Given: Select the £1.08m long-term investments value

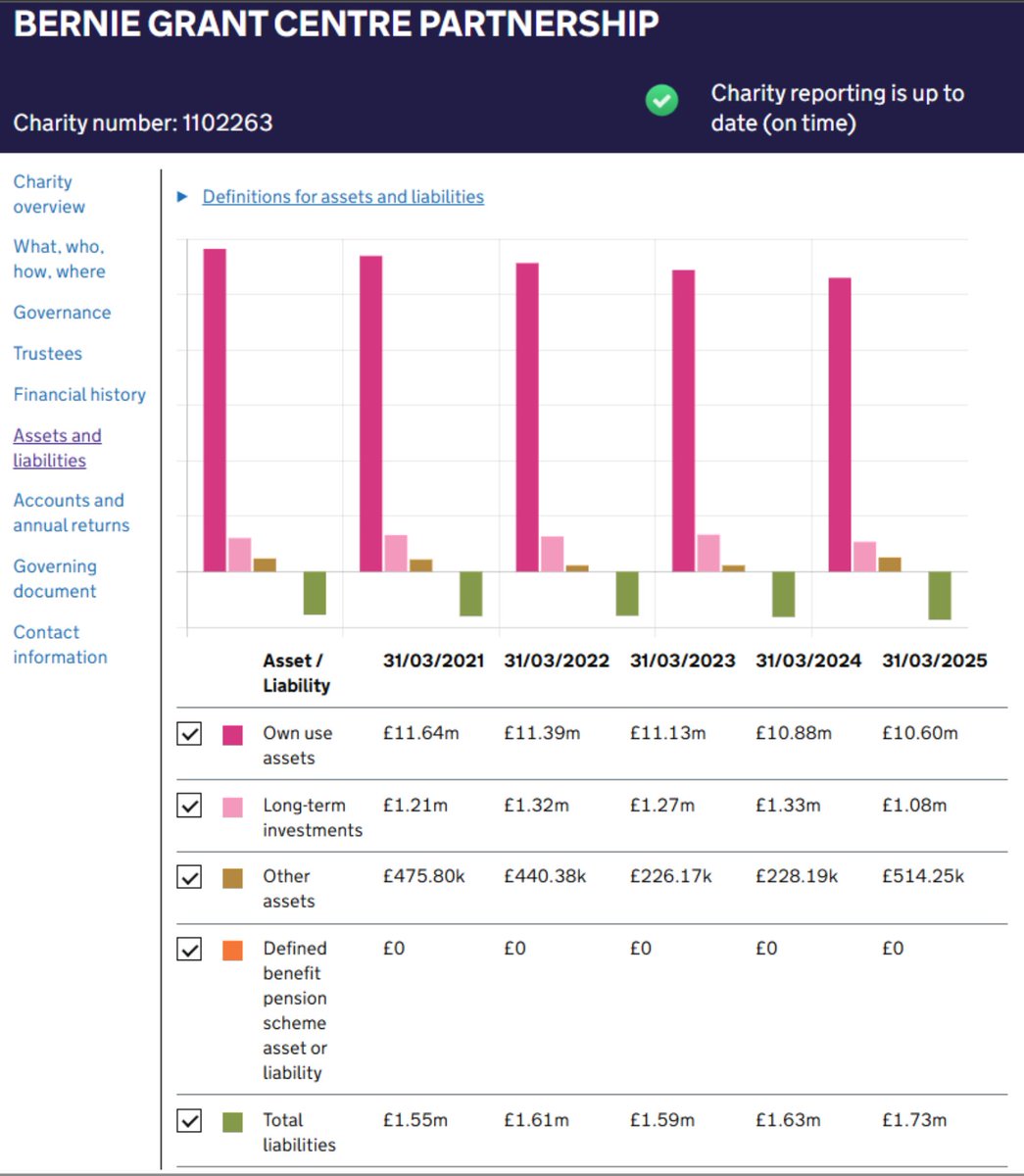Looking at the screenshot, I should point(915,806).
